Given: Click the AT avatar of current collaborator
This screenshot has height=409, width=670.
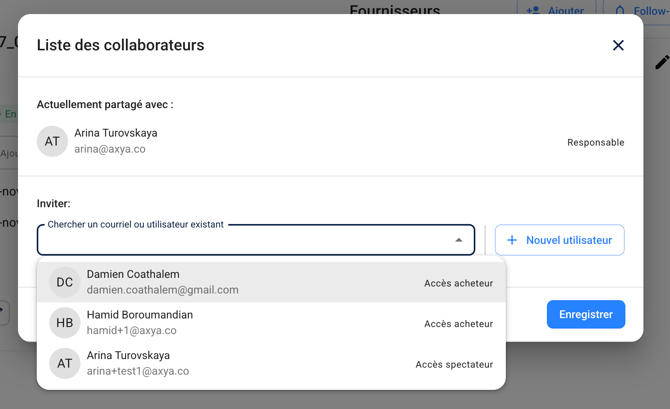Looking at the screenshot, I should tap(52, 141).
